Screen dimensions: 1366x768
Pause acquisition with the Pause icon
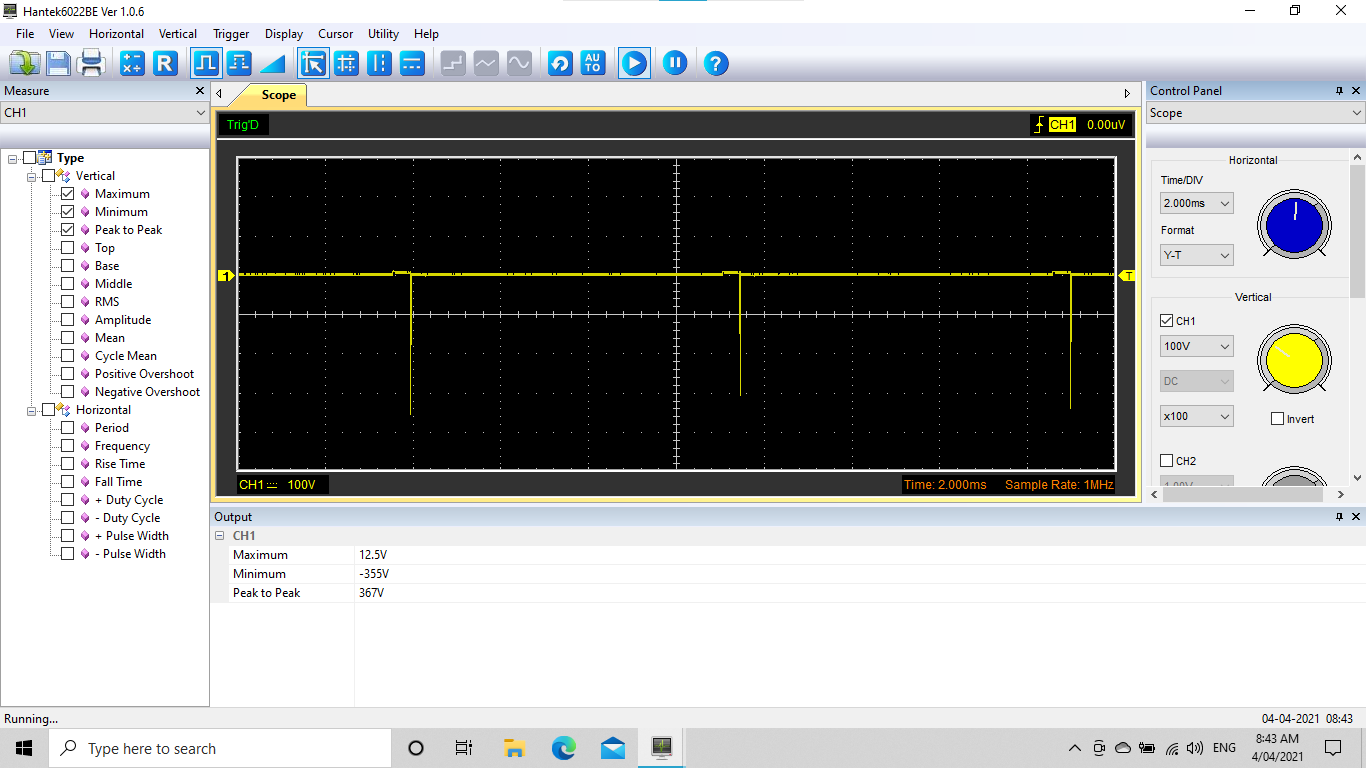point(675,64)
